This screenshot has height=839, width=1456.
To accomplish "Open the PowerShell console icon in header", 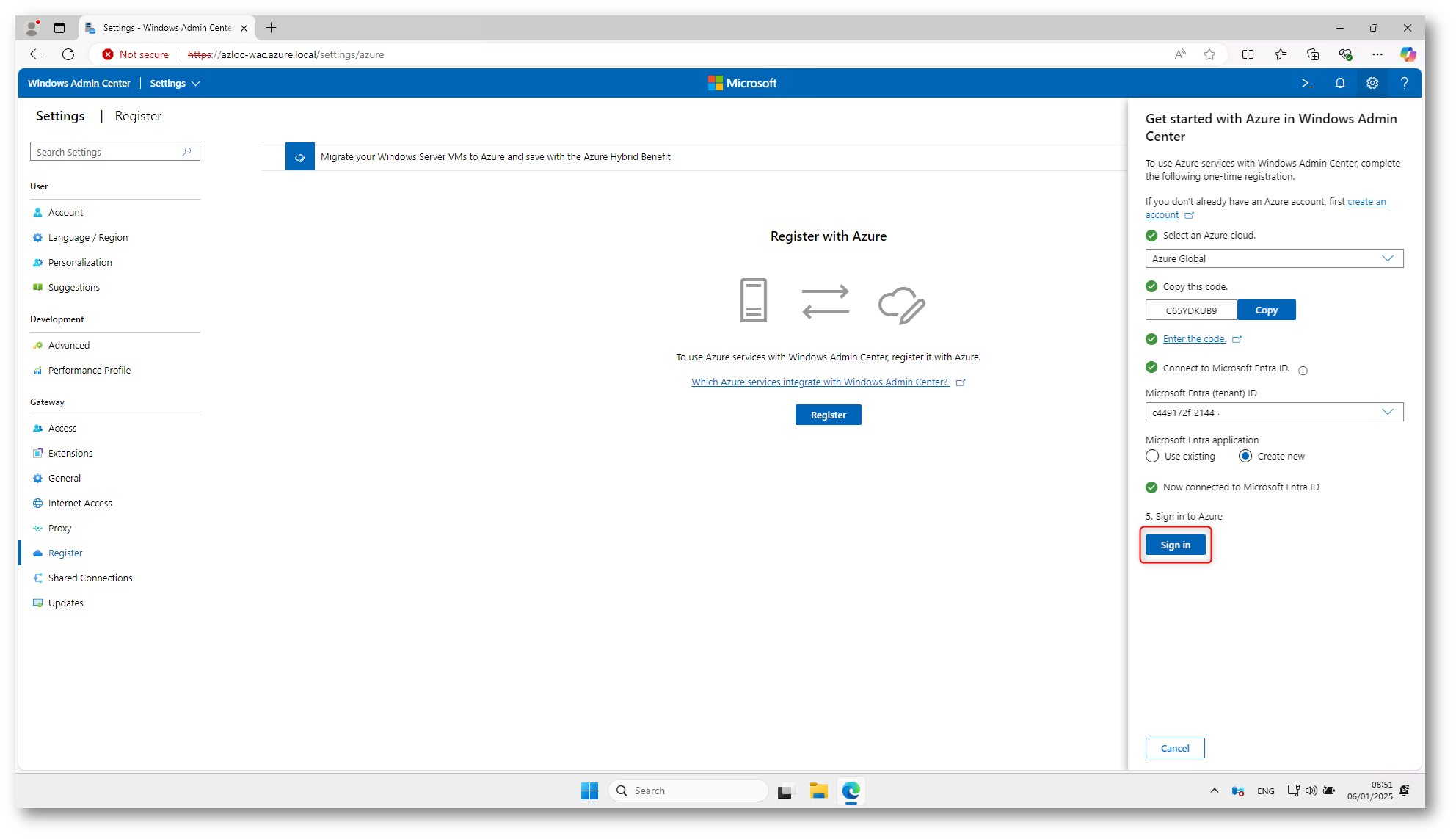I will coord(1307,83).
